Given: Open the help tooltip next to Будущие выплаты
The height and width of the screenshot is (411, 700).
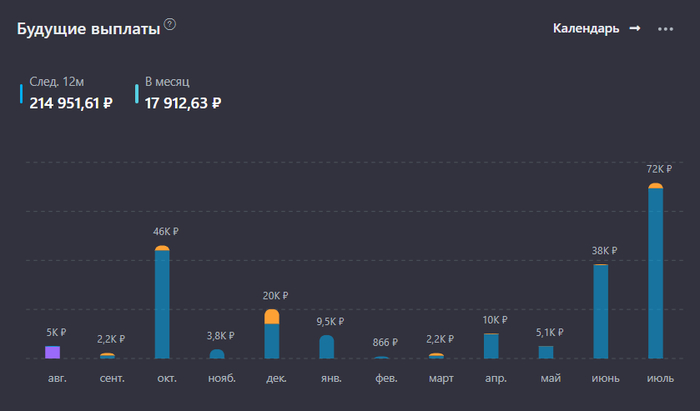Looking at the screenshot, I should point(170,25).
